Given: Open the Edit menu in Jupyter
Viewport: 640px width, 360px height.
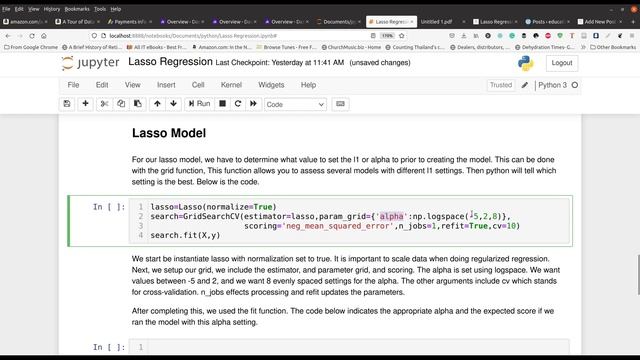Looking at the screenshot, I should point(102,85).
